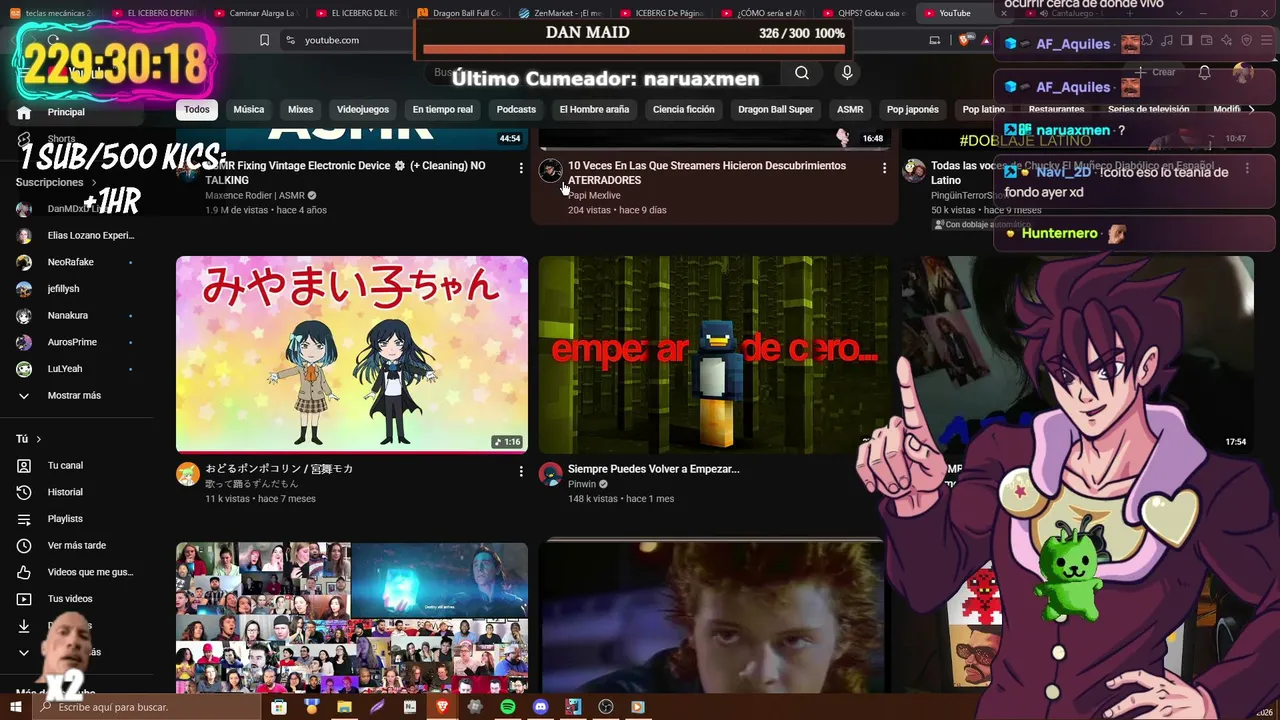The image size is (1280, 720).
Task: Open ASMR Fixing Vintage Electronic Device title
Action: (345, 173)
